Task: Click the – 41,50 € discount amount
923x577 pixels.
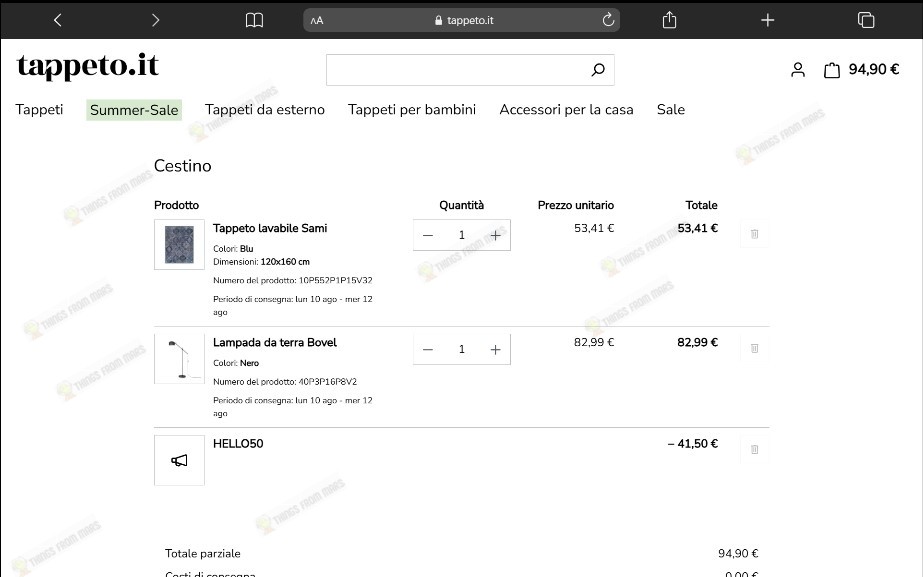Action: coord(692,444)
